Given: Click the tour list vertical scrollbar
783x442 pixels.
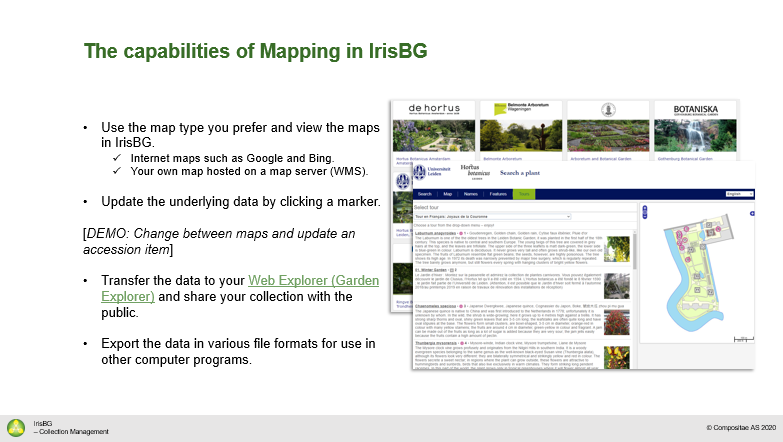Looking at the screenshot, I should pos(635,252).
